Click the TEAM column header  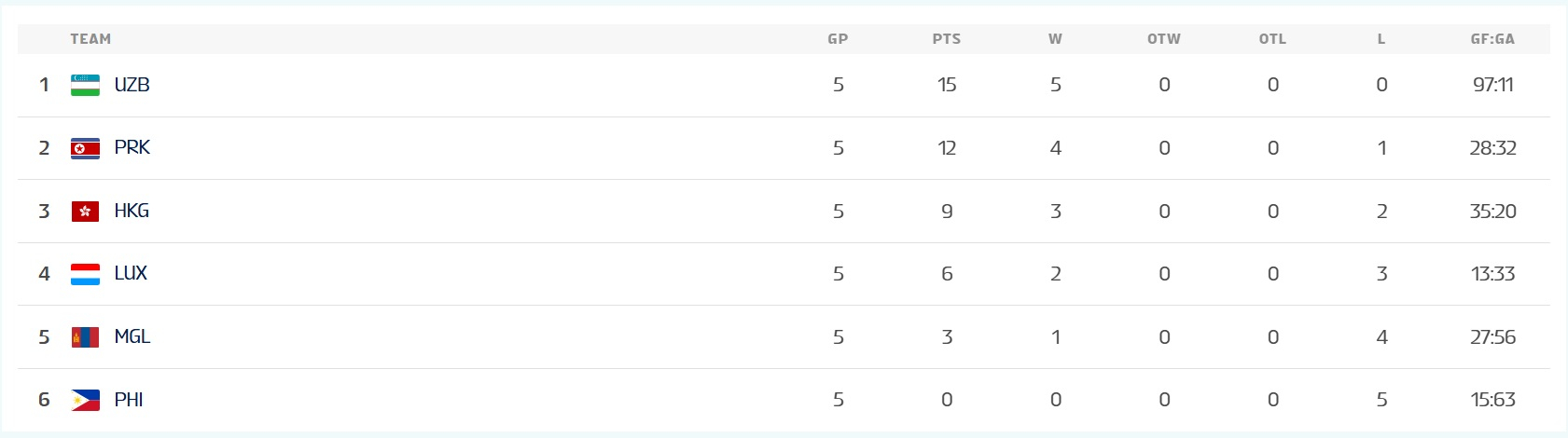click(90, 39)
